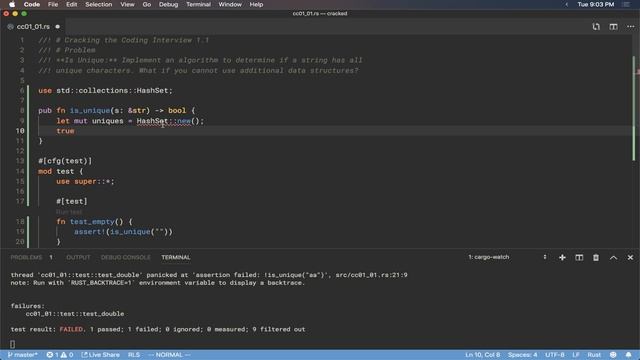Maximize panel with chevron up icon
640x360 pixels.
click(613, 258)
